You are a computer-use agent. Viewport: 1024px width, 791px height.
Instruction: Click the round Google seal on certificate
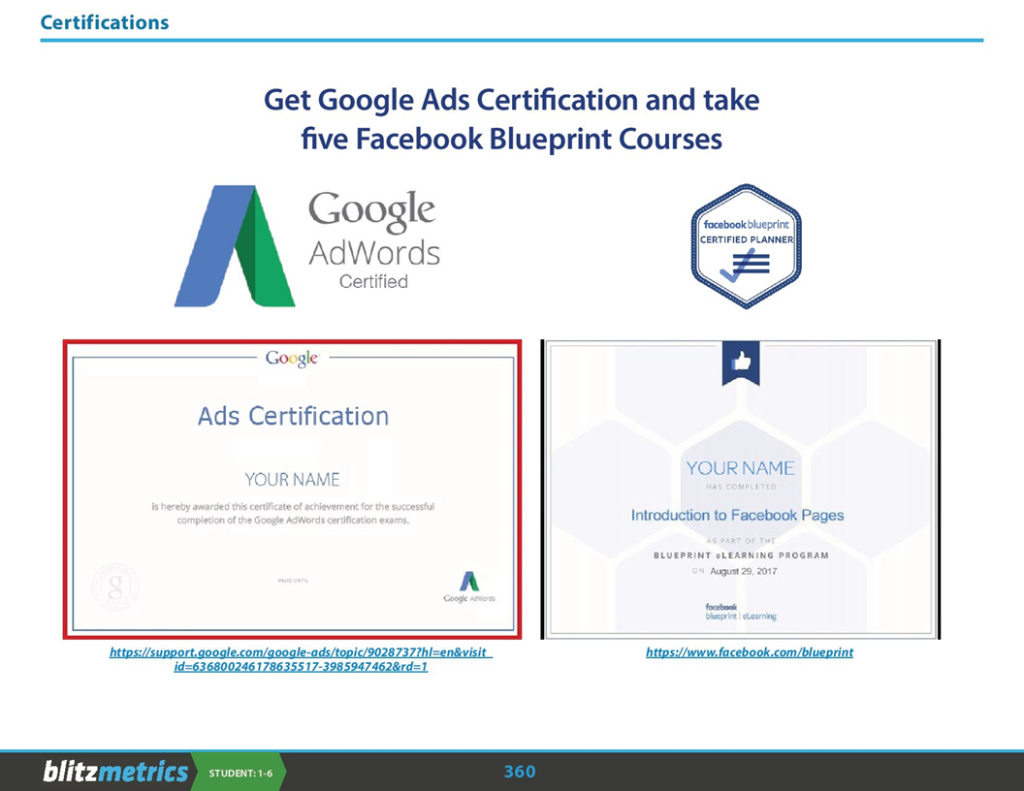point(113,586)
